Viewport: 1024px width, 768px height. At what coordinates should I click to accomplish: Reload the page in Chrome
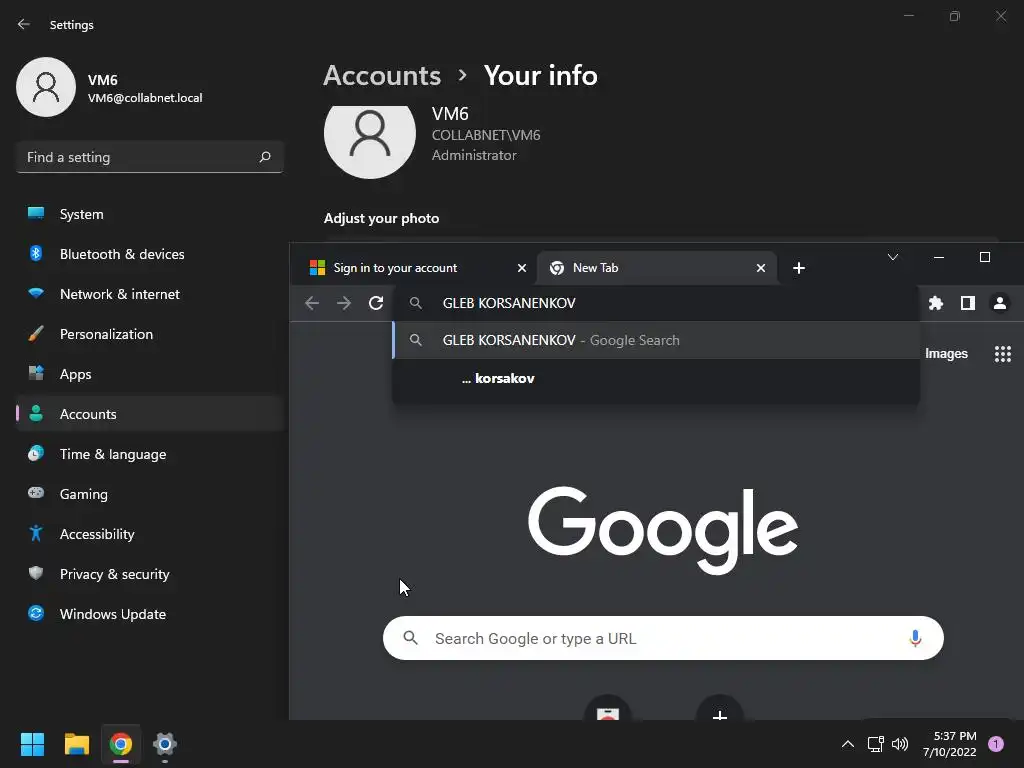(376, 303)
